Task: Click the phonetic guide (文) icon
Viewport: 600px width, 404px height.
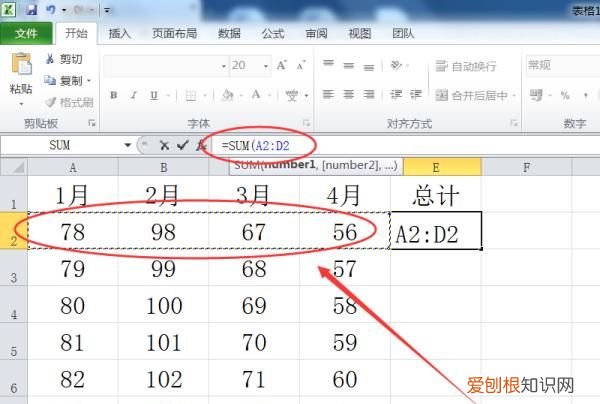Action: click(292, 95)
